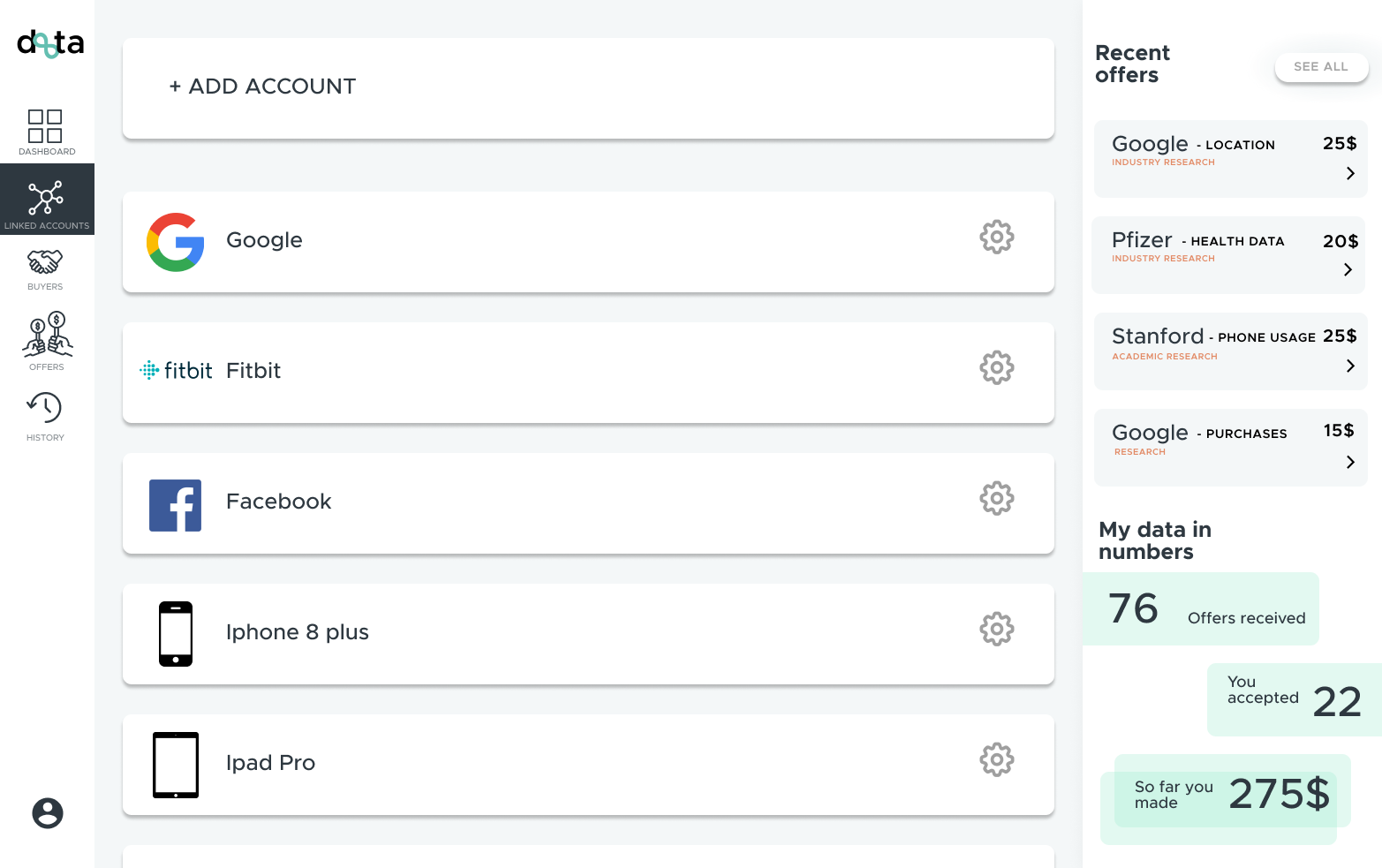Screen dimensions: 1382x868
Task: Expand Pfizer Health Data offer chevron
Action: coord(1348,269)
